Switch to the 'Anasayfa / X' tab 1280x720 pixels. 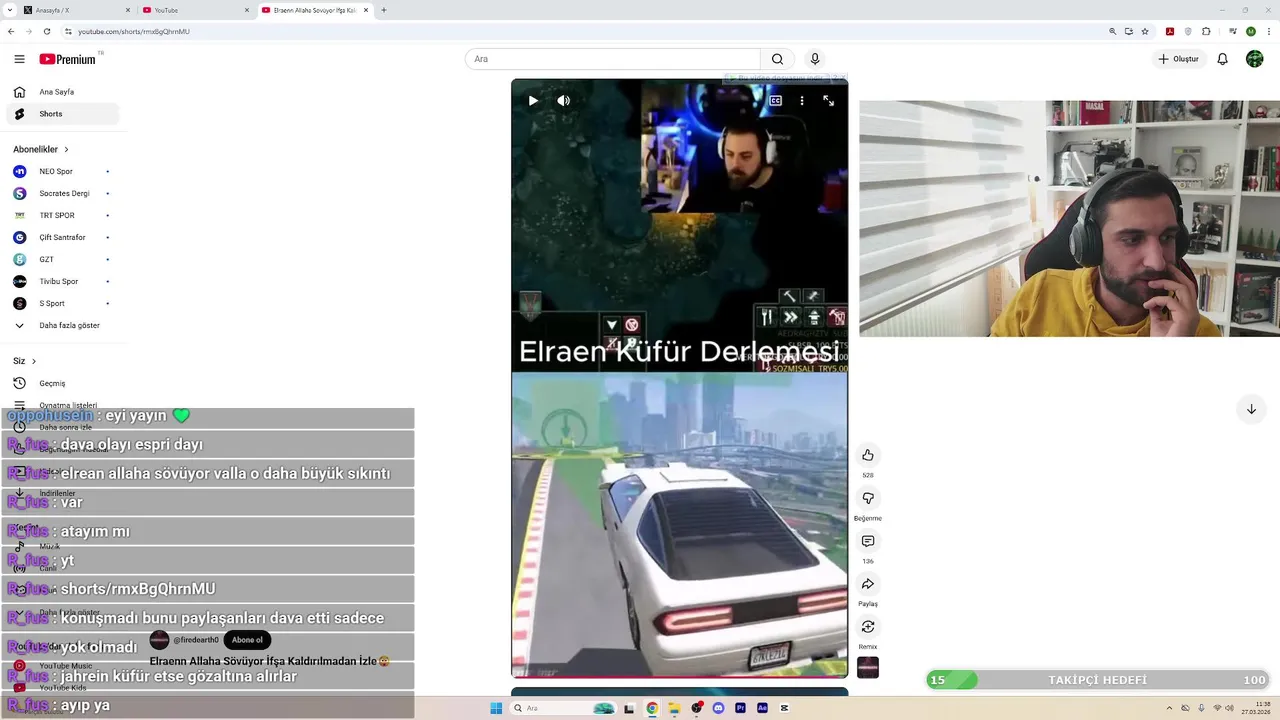pyautogui.click(x=75, y=10)
